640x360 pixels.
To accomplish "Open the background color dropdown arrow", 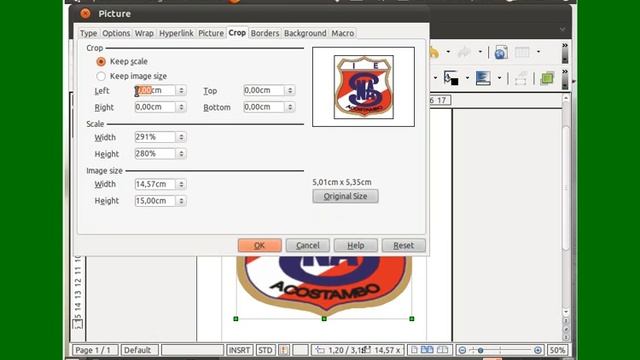I will (x=467, y=78).
